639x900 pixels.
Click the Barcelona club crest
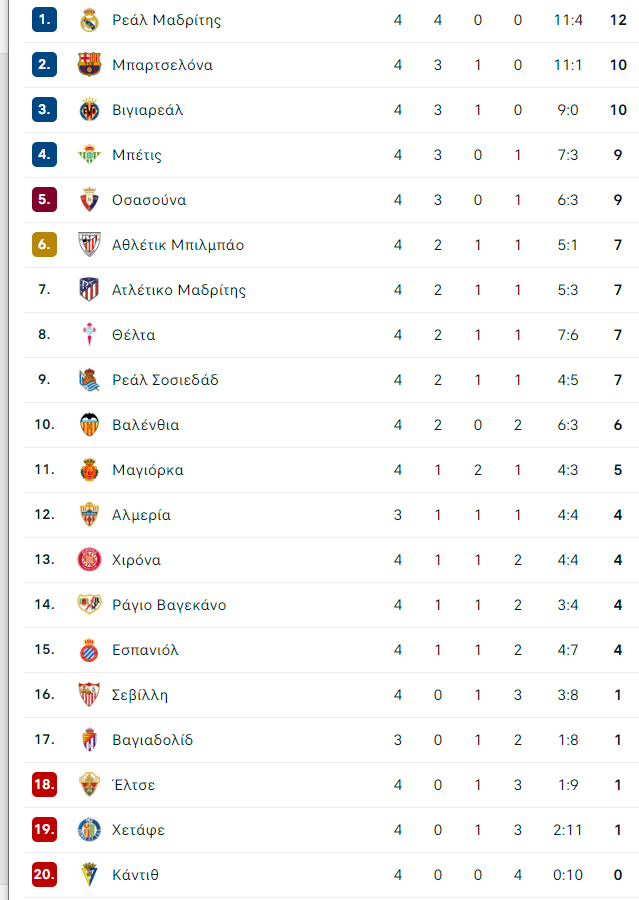tap(89, 65)
